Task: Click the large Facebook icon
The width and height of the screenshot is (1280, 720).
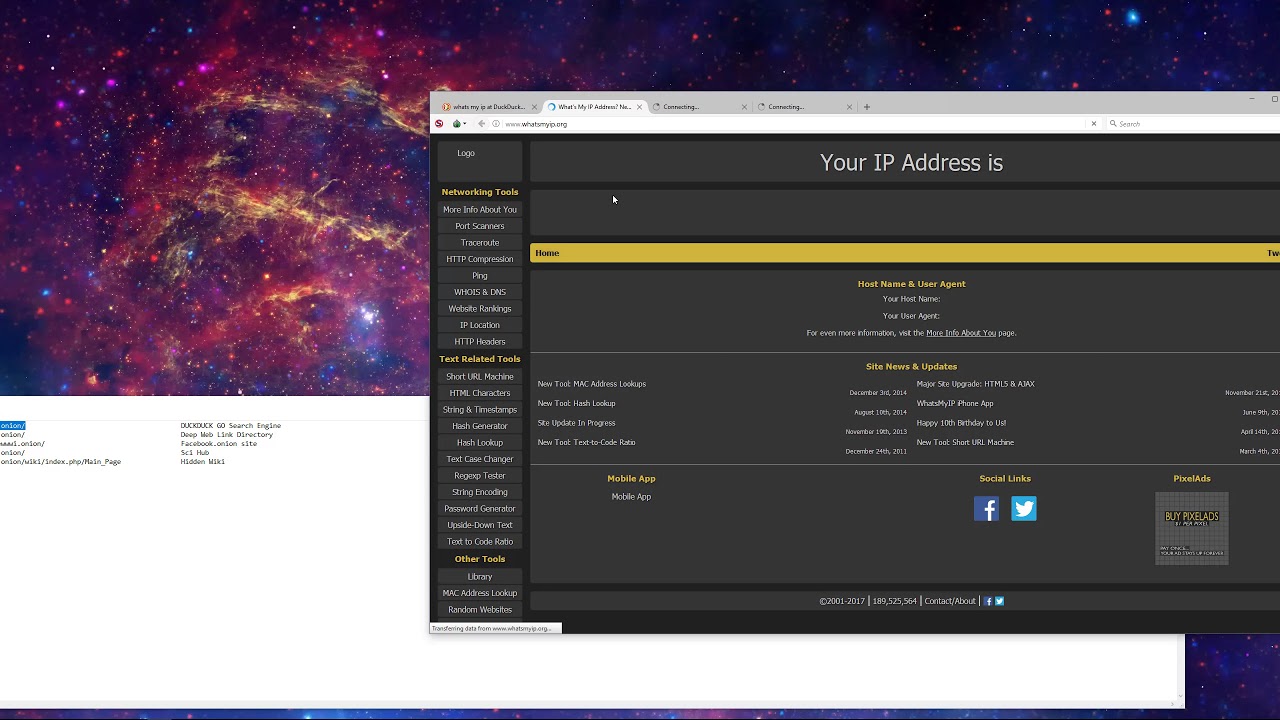Action: (x=987, y=509)
